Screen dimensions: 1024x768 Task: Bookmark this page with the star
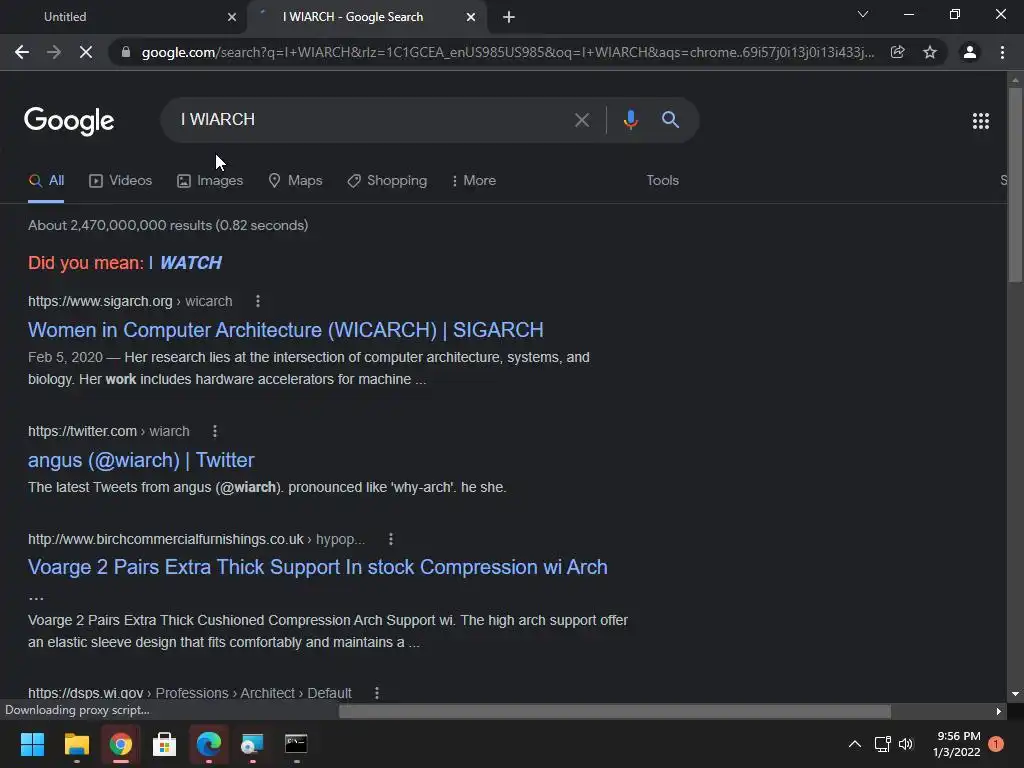pyautogui.click(x=930, y=52)
